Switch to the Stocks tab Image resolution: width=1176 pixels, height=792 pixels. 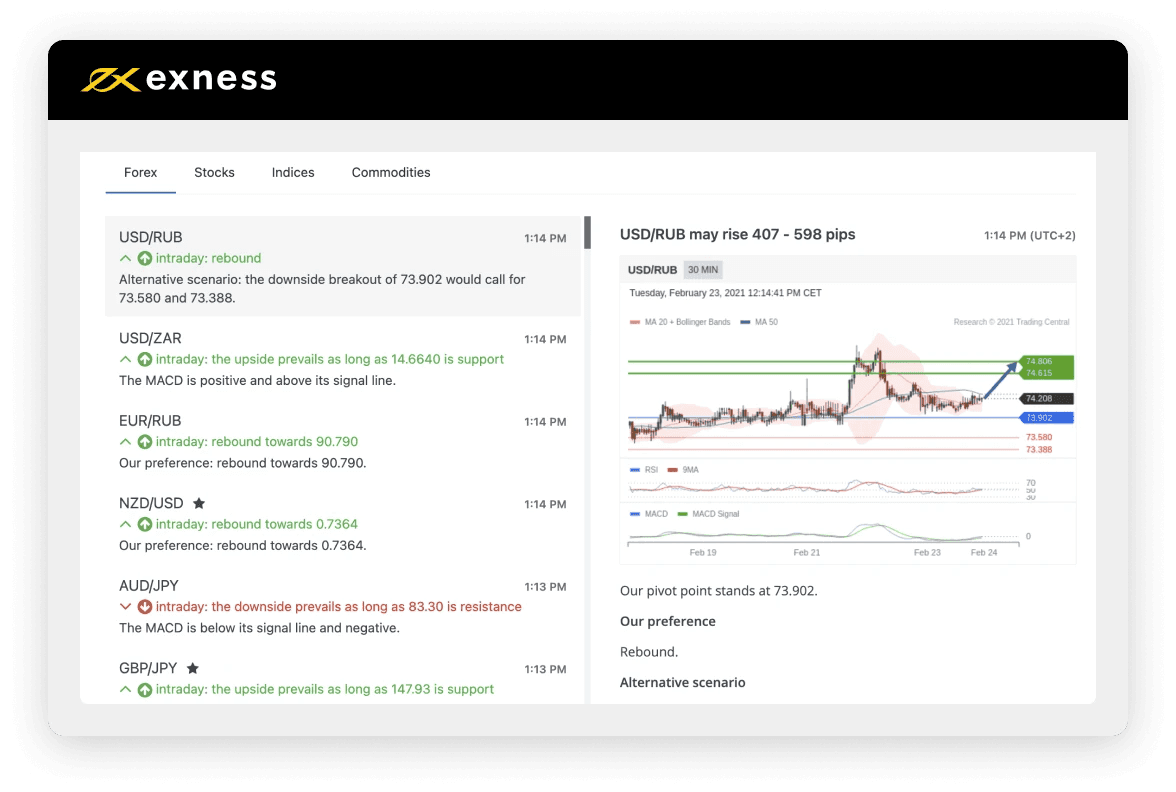pos(214,172)
